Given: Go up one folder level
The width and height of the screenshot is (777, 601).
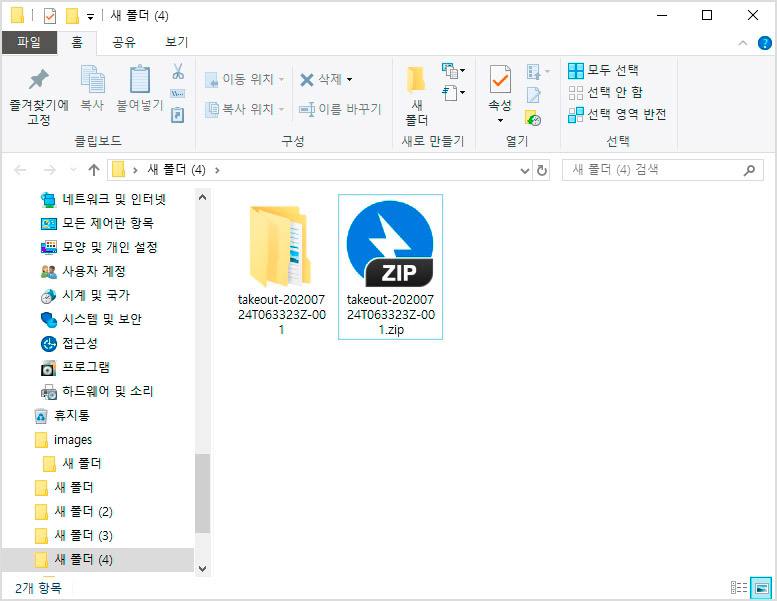Looking at the screenshot, I should coord(94,170).
